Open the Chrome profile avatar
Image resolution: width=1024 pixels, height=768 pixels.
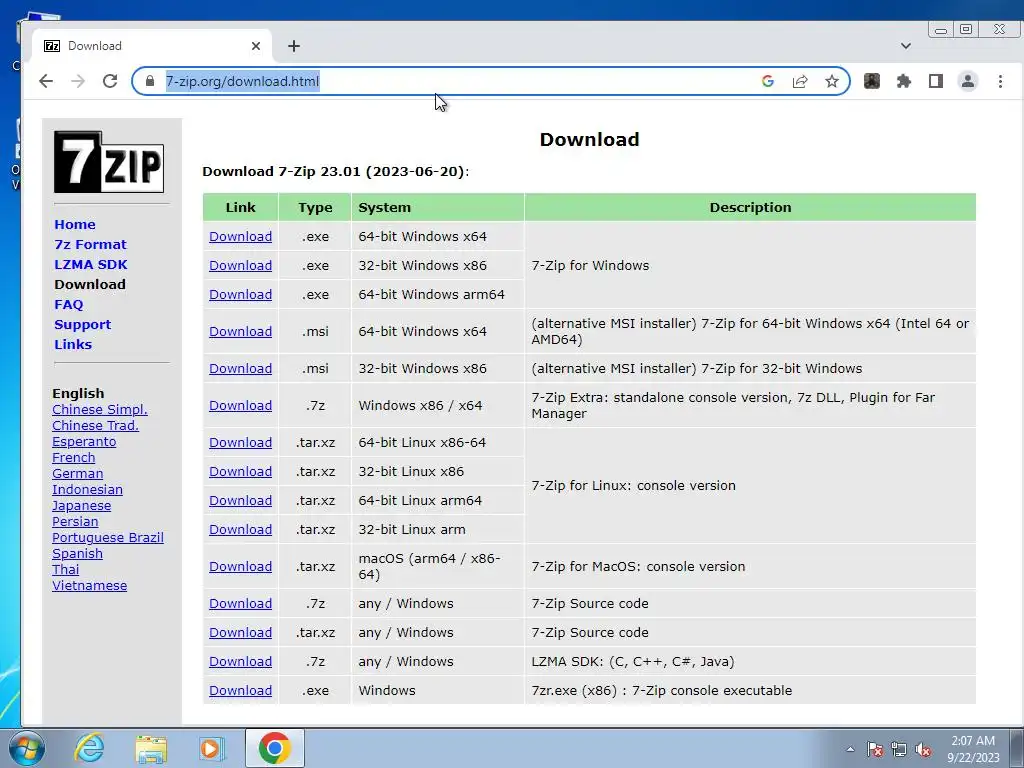[968, 81]
